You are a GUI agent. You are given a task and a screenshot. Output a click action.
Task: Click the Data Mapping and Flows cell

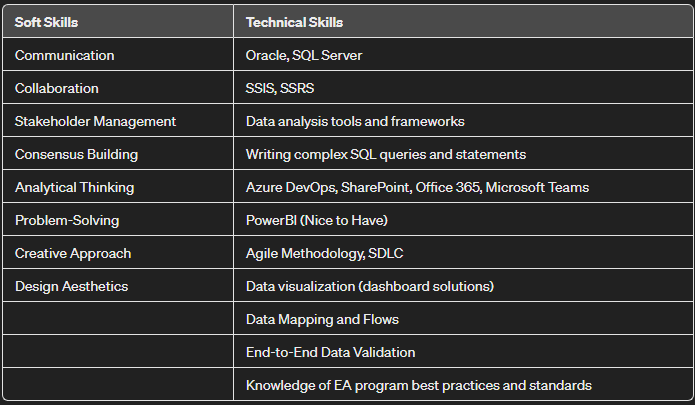point(463,319)
